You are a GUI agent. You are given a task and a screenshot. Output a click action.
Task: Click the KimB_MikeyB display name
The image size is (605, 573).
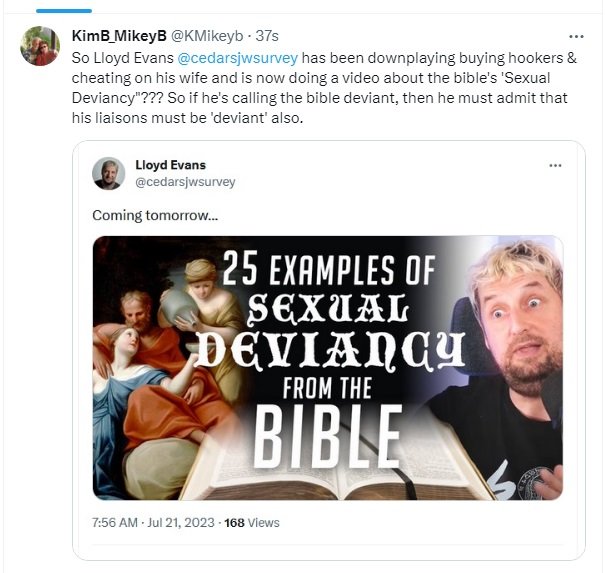119,36
